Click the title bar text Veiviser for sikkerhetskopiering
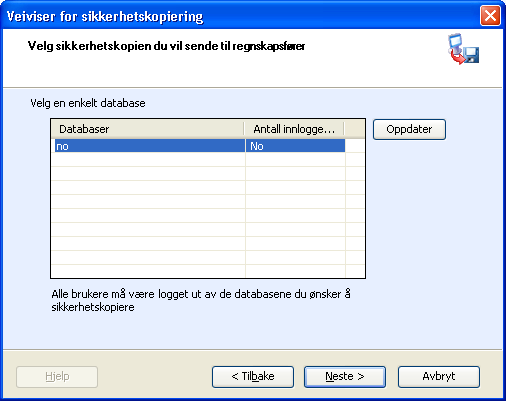This screenshot has height=401, width=506. 105,16
